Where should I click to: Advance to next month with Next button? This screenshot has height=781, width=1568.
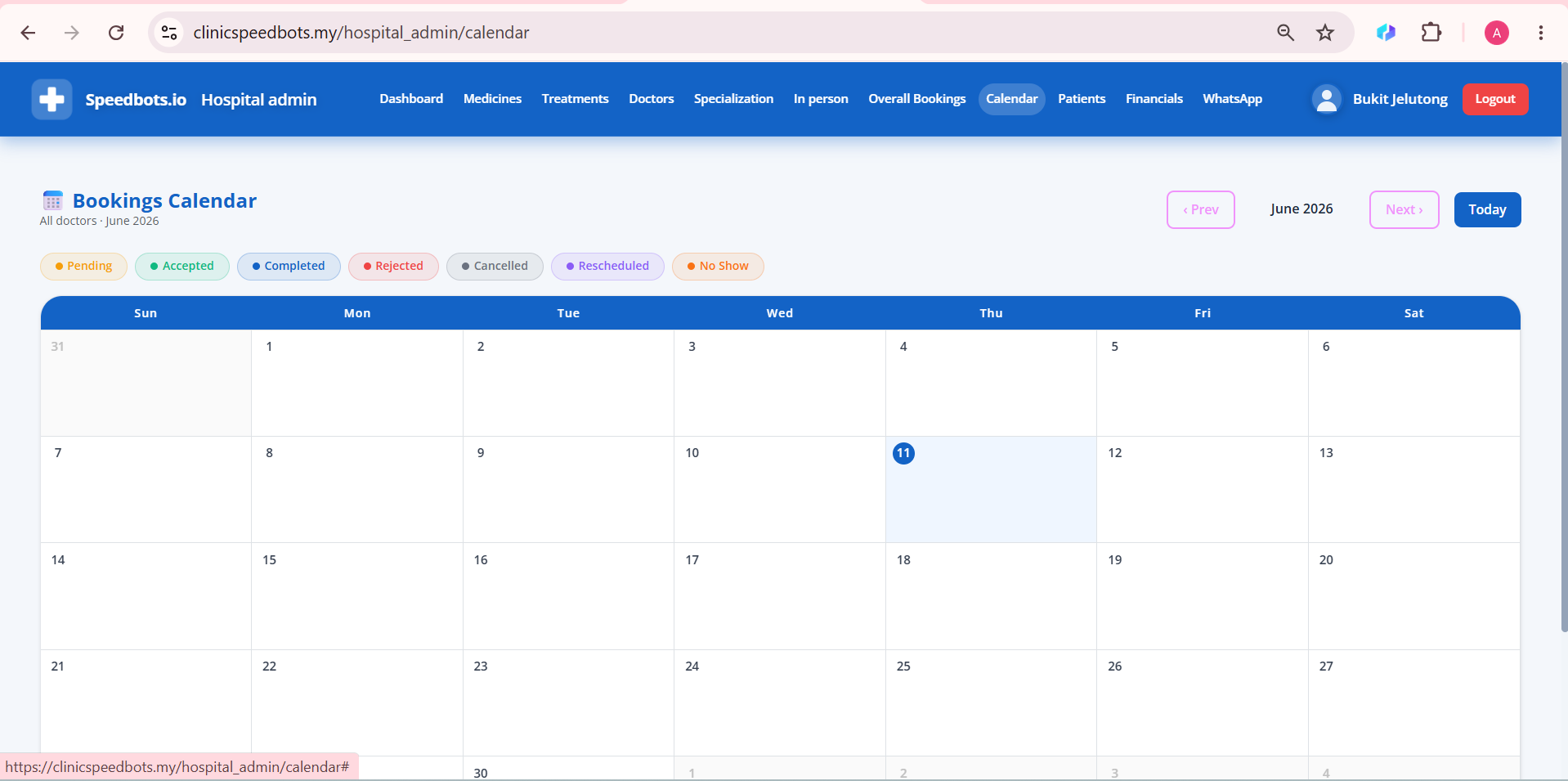[x=1404, y=209]
